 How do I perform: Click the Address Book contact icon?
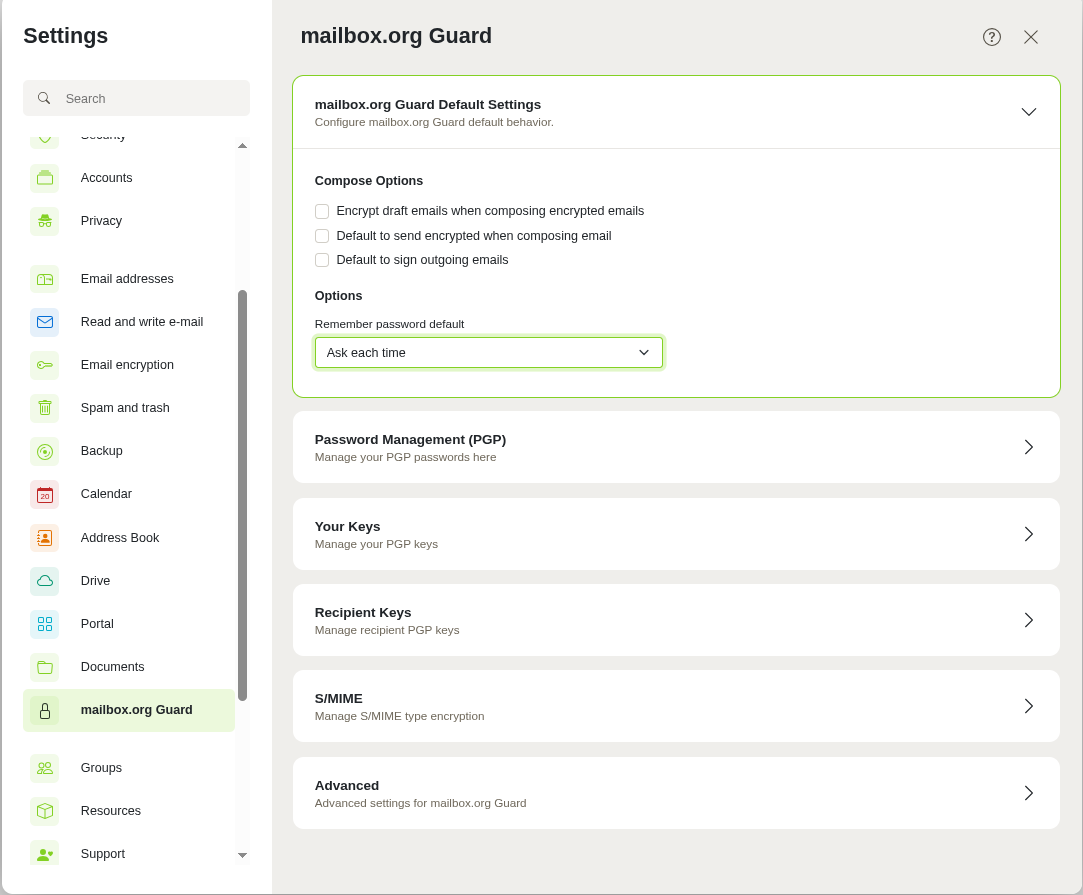(x=45, y=538)
